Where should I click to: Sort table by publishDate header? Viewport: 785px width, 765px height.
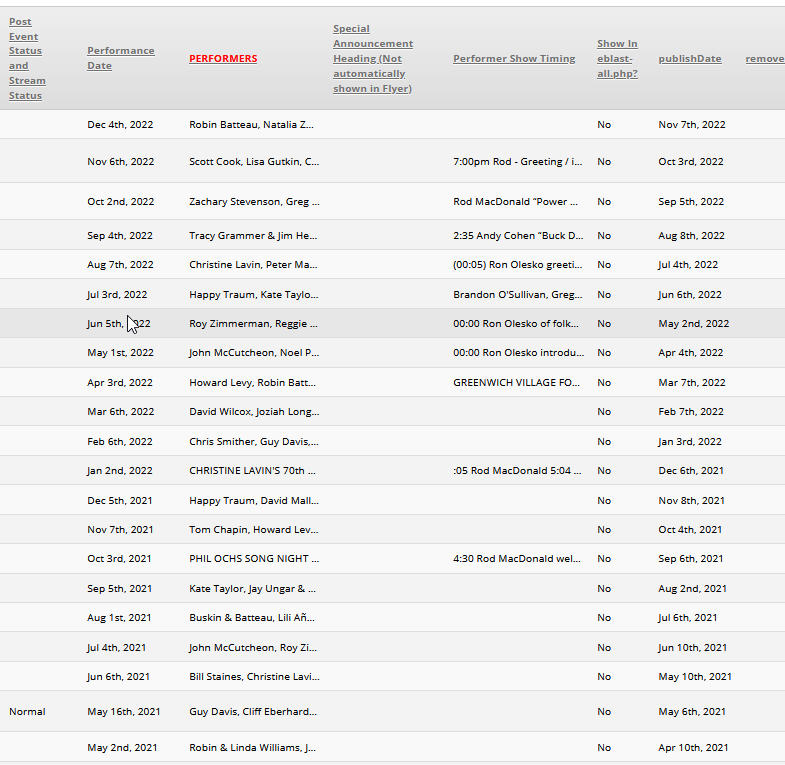689,58
